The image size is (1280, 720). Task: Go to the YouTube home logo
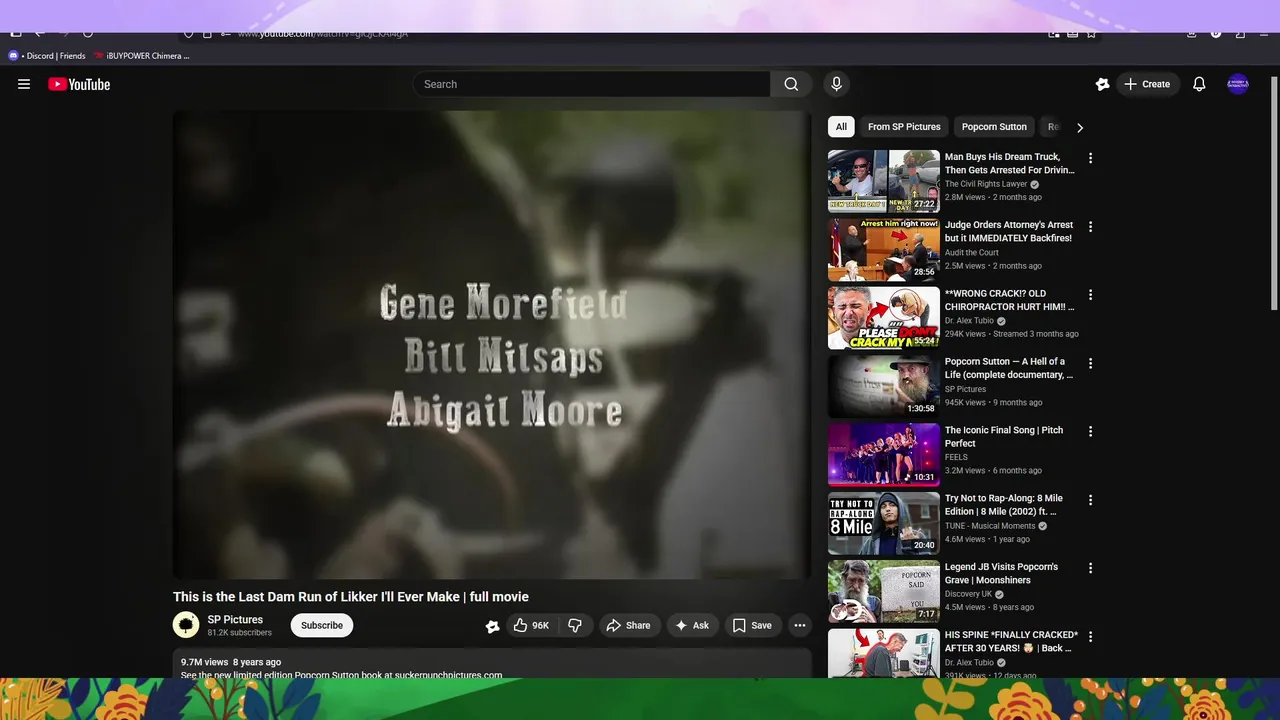point(79,84)
